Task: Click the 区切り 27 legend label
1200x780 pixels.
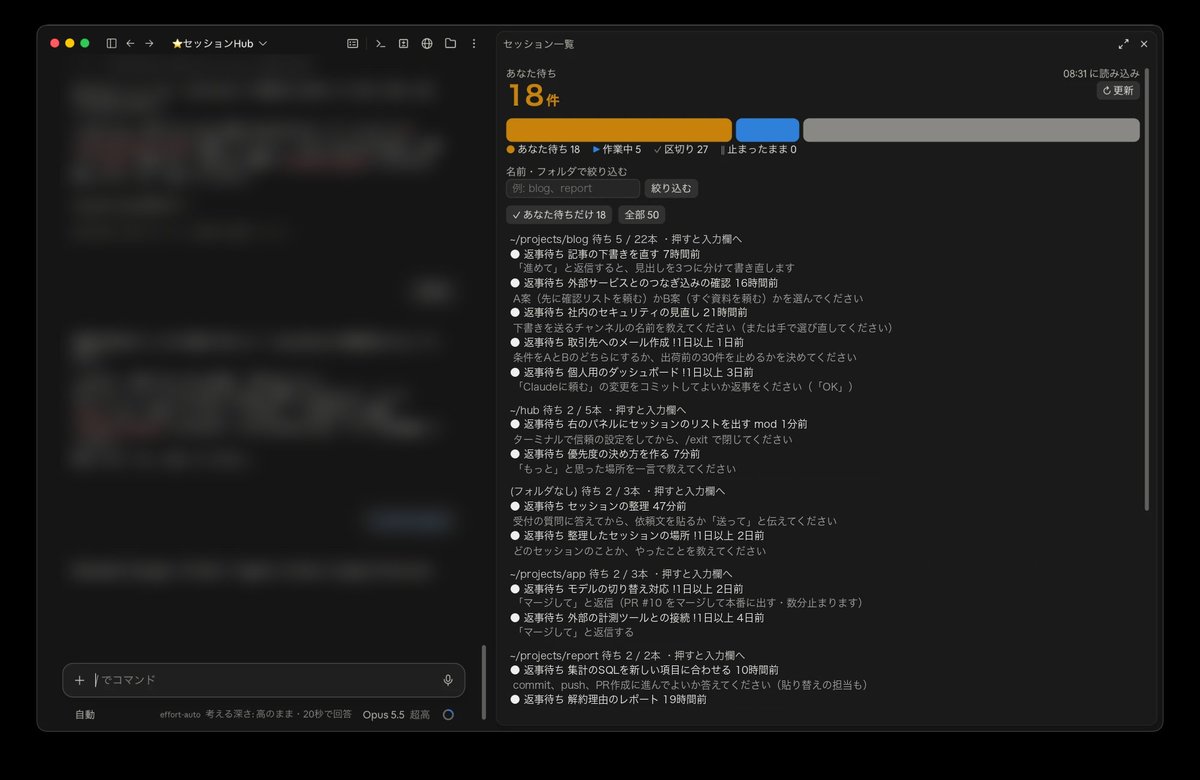Action: 681,150
